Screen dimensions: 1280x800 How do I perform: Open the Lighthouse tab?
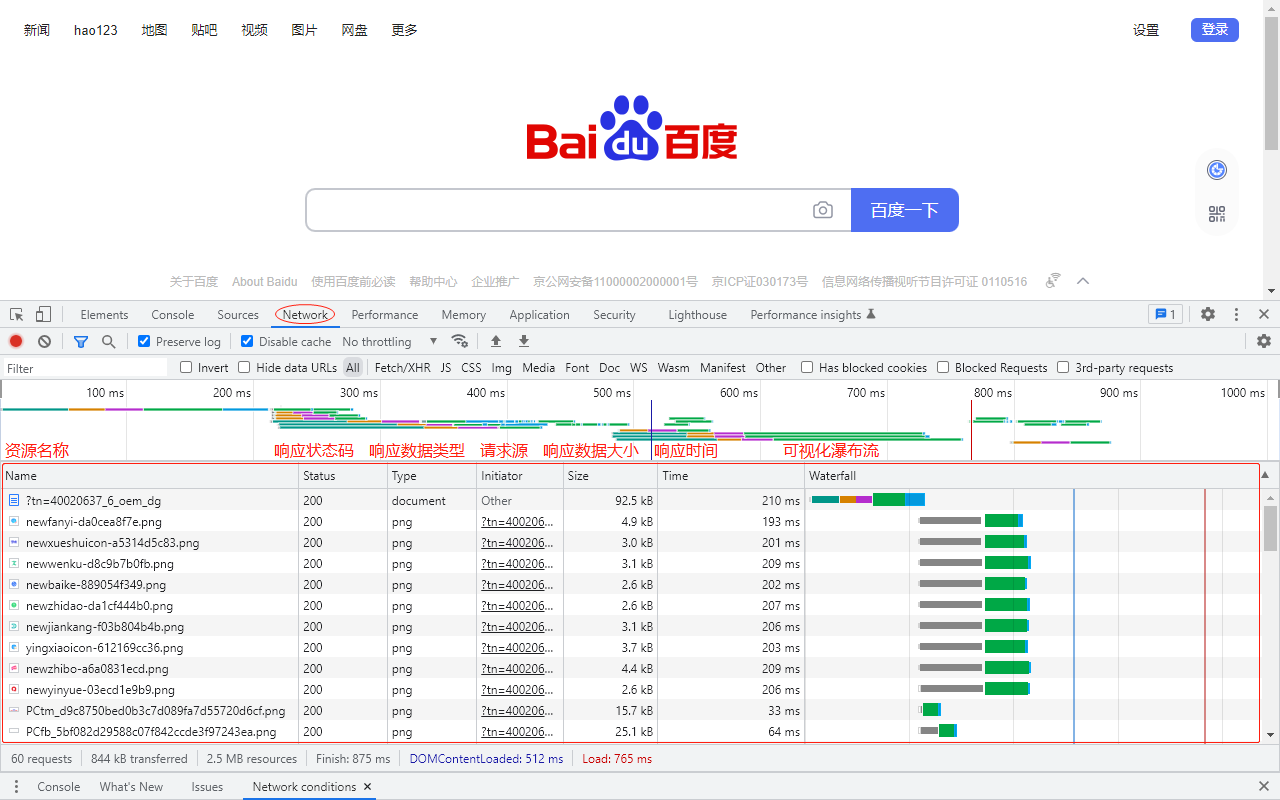click(x=697, y=314)
